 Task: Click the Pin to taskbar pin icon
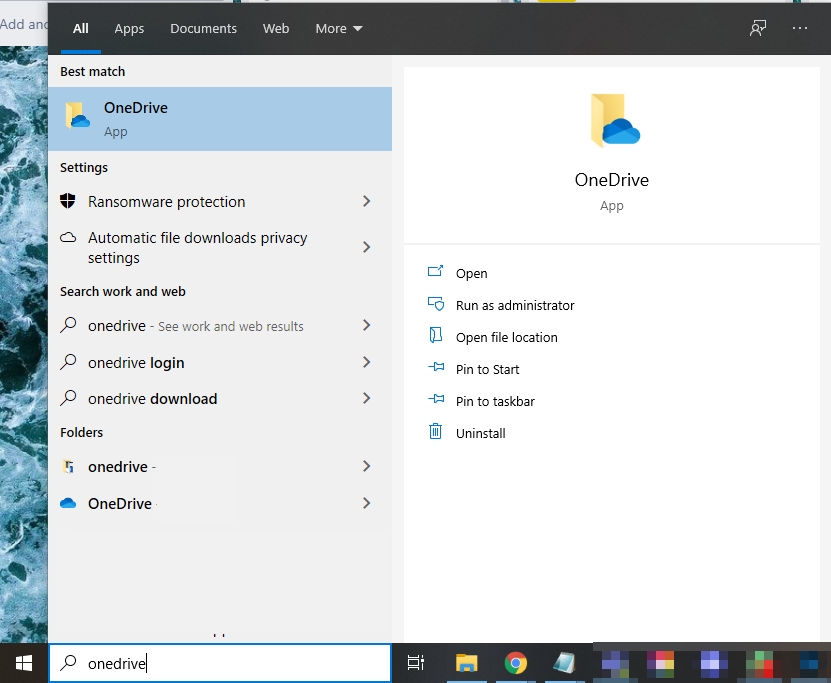436,398
